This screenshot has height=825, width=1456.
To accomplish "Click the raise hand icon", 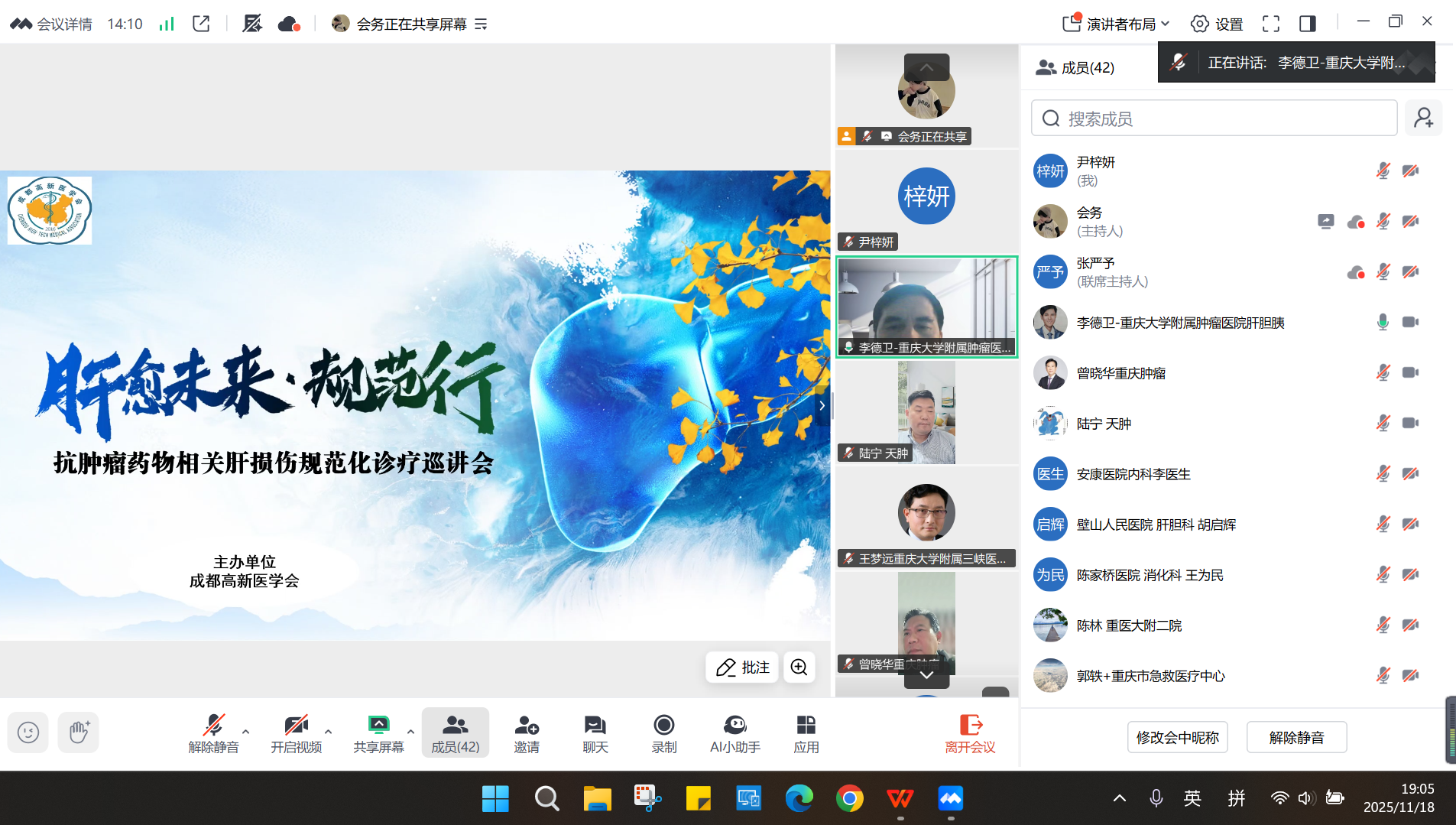I will tap(79, 732).
